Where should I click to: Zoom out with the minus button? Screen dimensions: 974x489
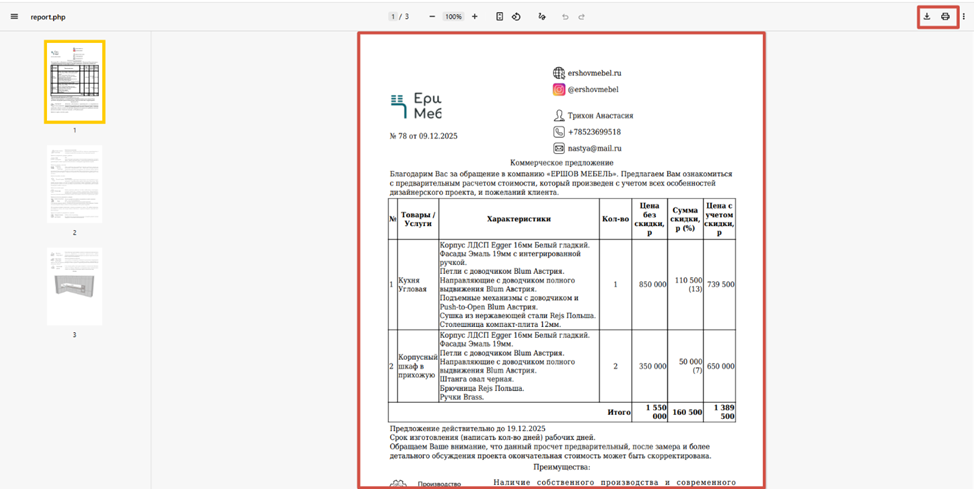432,17
